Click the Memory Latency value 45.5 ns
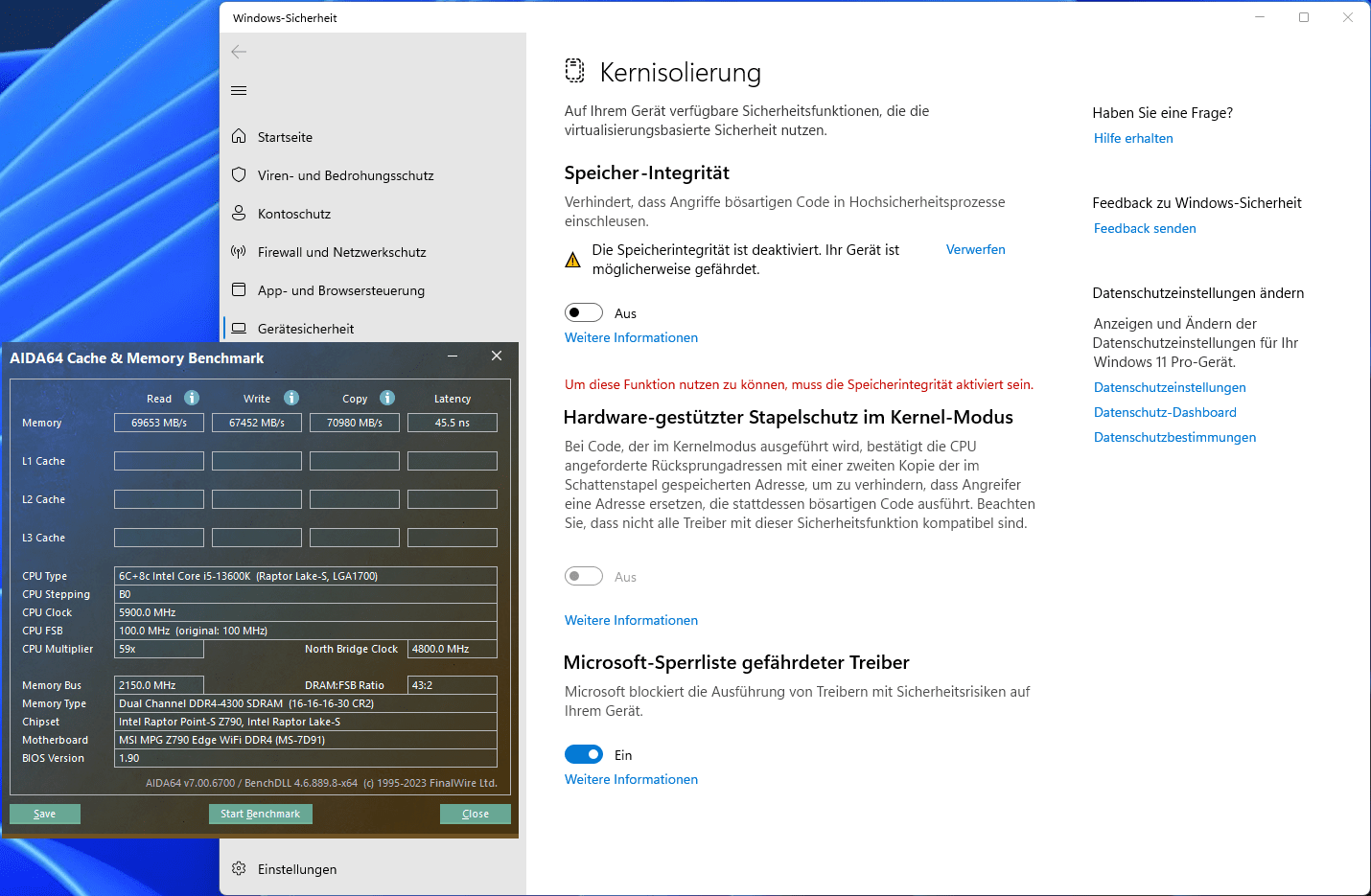 pos(453,423)
